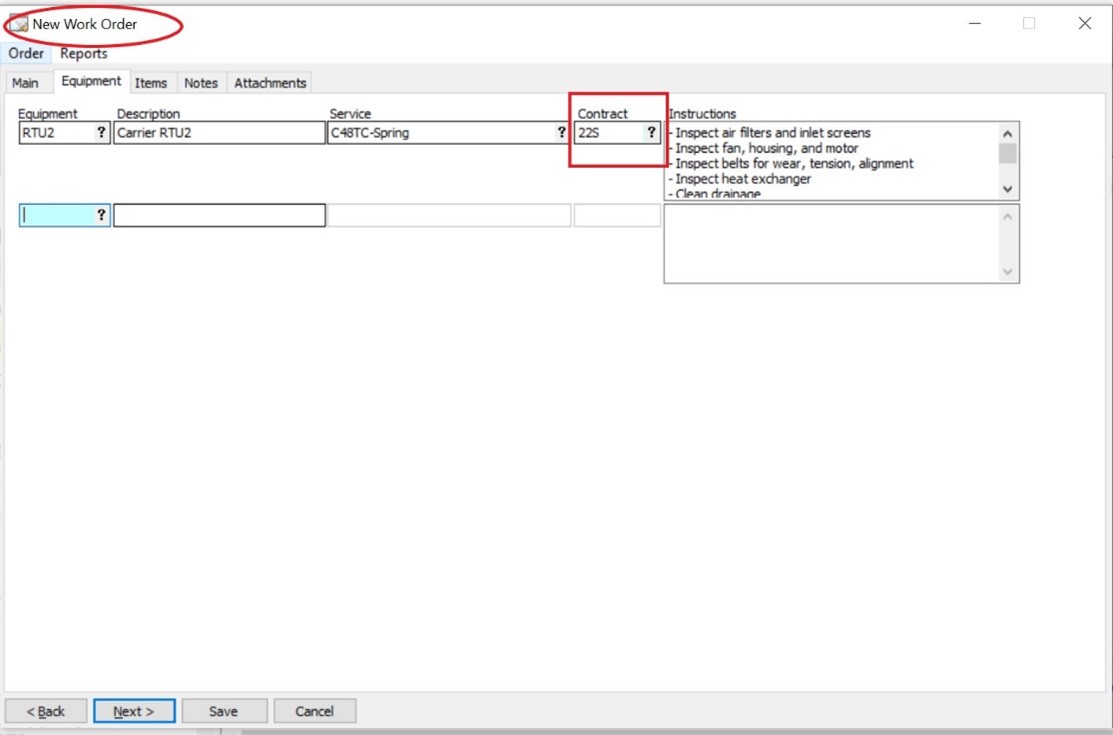Click the empty second Instructions text box
1113x735 pixels.
coord(832,243)
